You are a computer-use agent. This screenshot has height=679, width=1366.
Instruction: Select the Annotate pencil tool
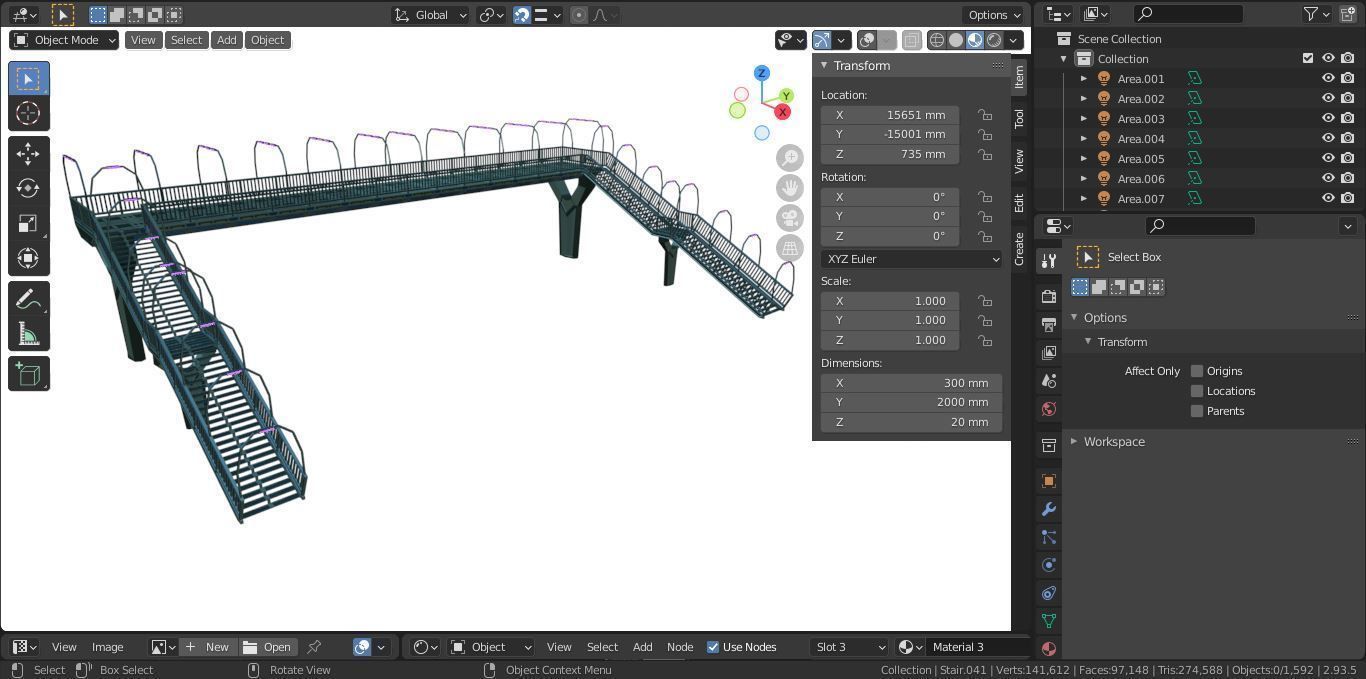[x=28, y=299]
